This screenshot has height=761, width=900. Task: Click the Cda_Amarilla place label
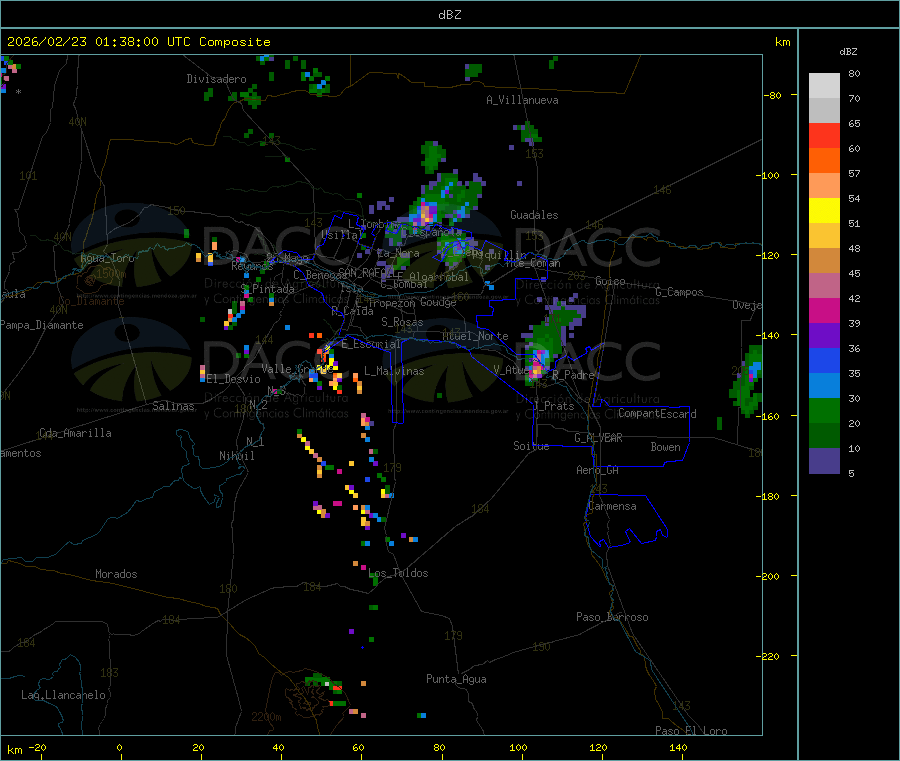click(75, 433)
